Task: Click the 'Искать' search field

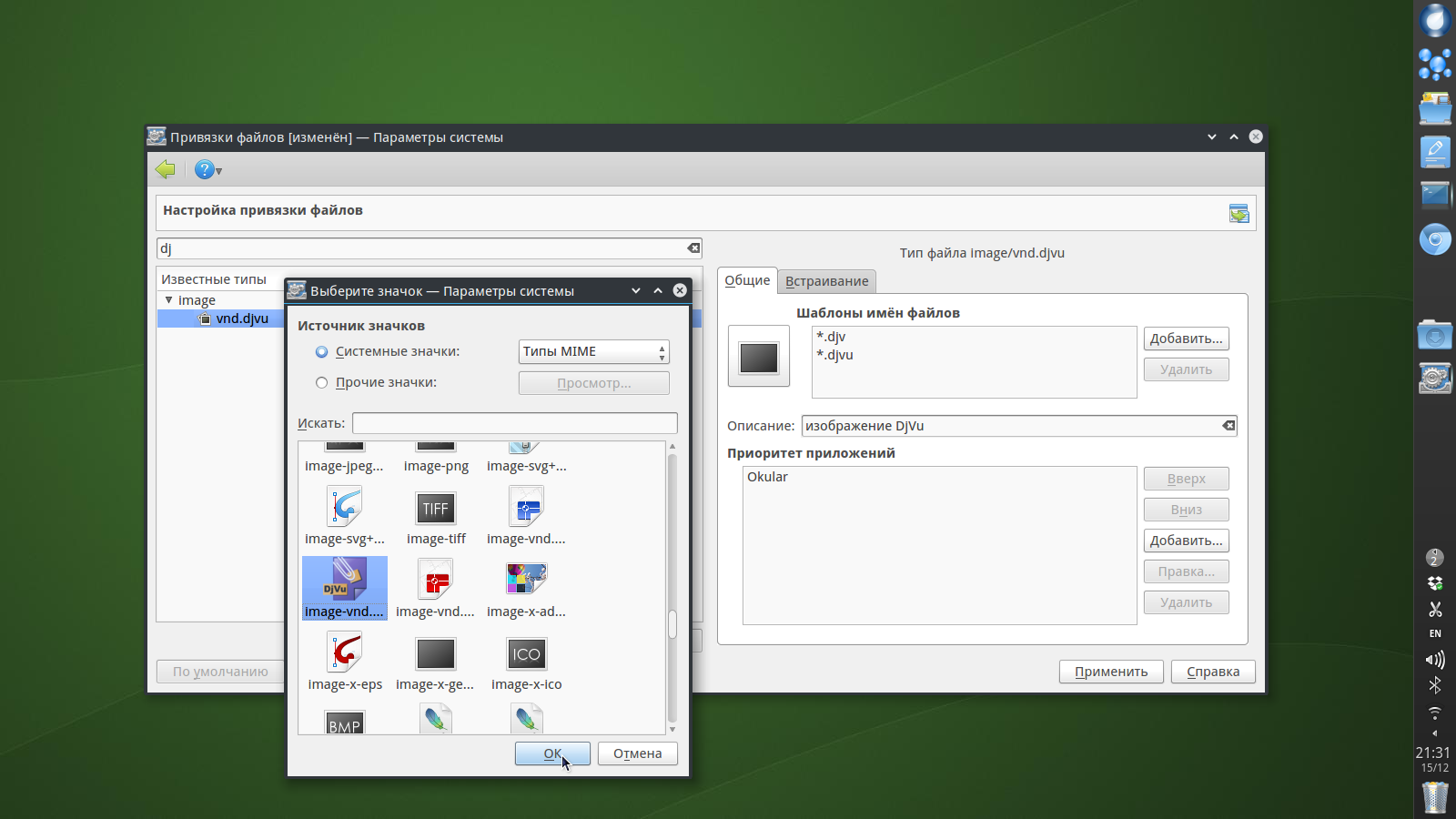Action: (514, 423)
